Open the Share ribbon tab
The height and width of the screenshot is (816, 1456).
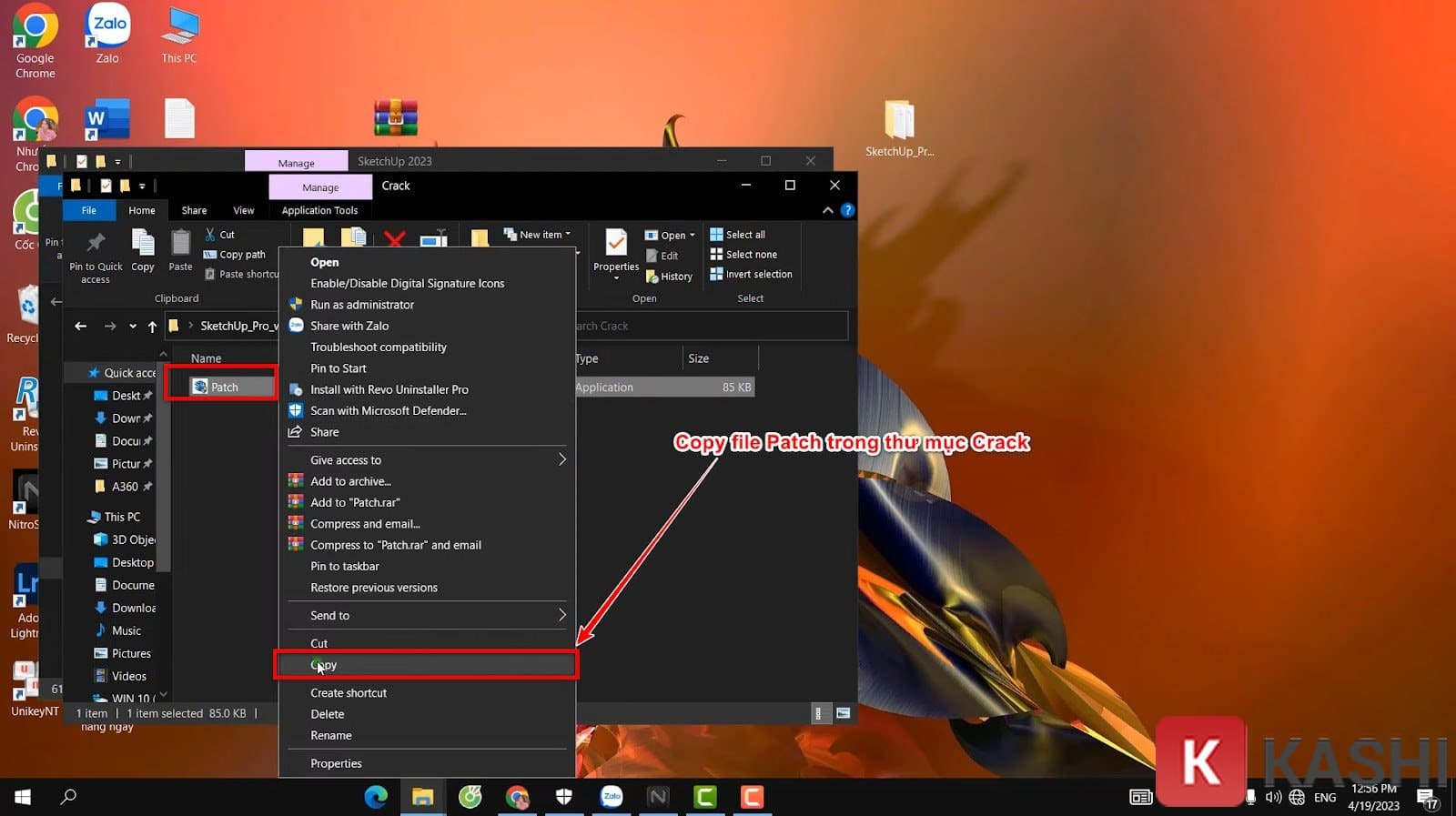coord(194,210)
